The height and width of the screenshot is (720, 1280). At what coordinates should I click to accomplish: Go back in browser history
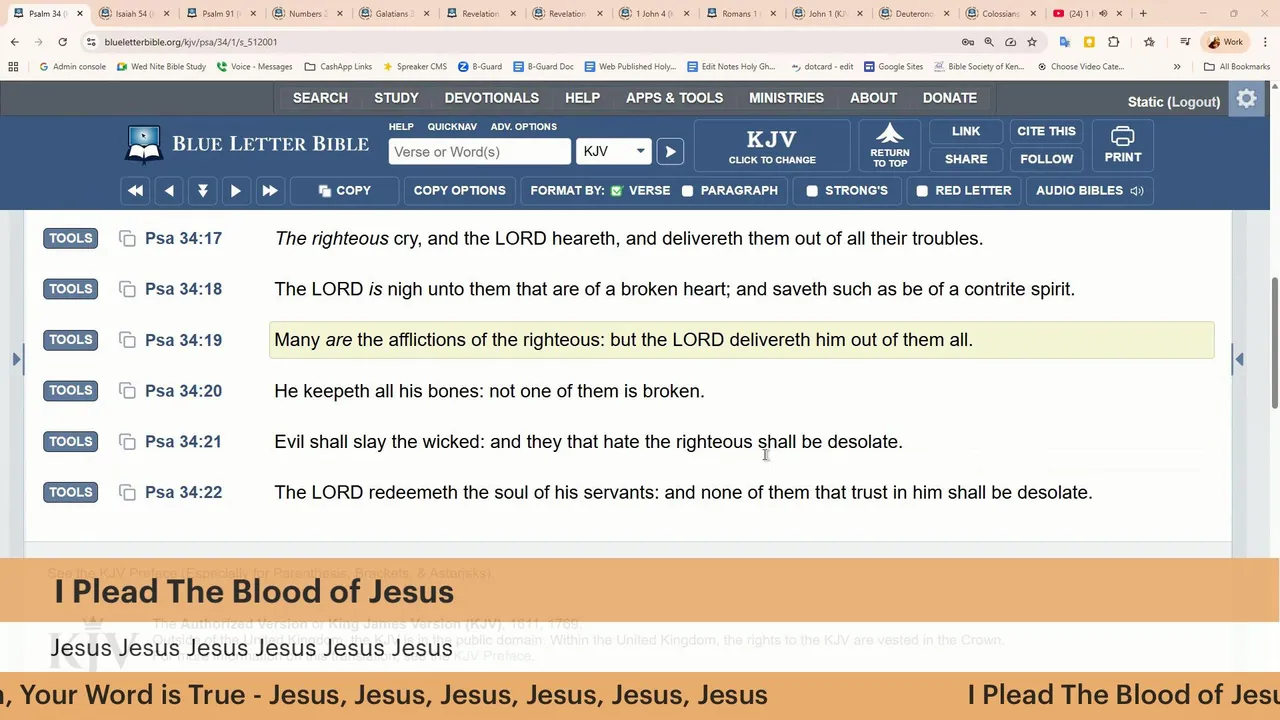tap(15, 42)
